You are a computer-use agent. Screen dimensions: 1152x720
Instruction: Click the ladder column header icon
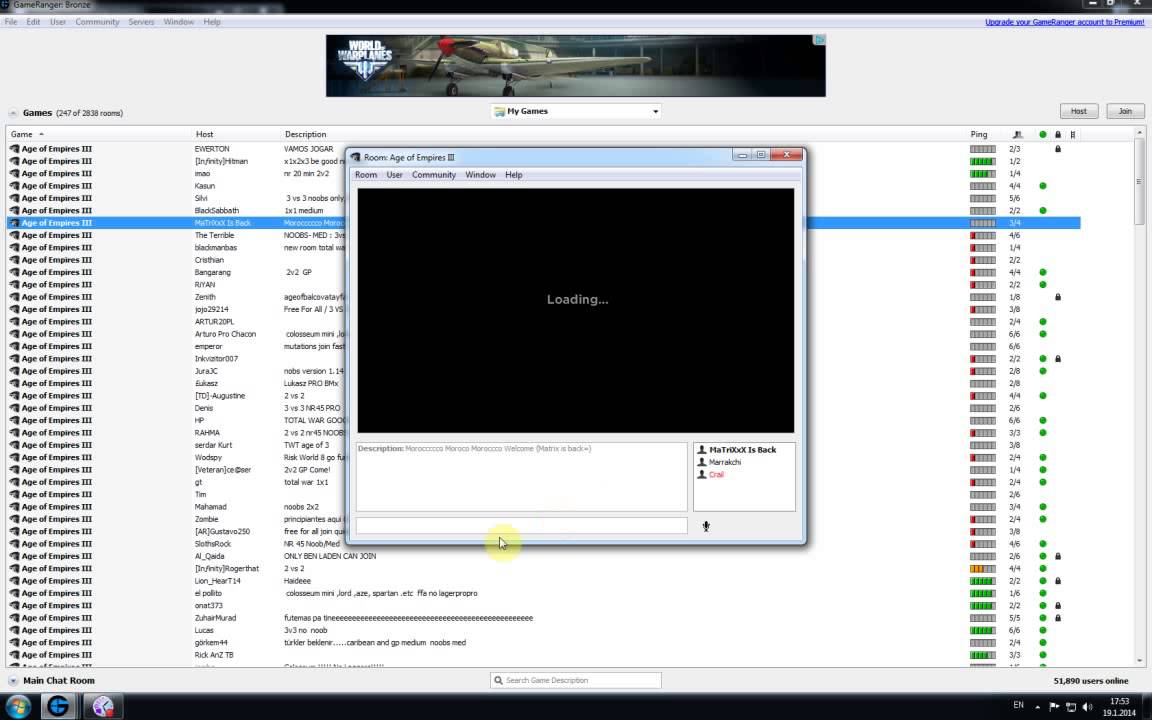[1073, 134]
